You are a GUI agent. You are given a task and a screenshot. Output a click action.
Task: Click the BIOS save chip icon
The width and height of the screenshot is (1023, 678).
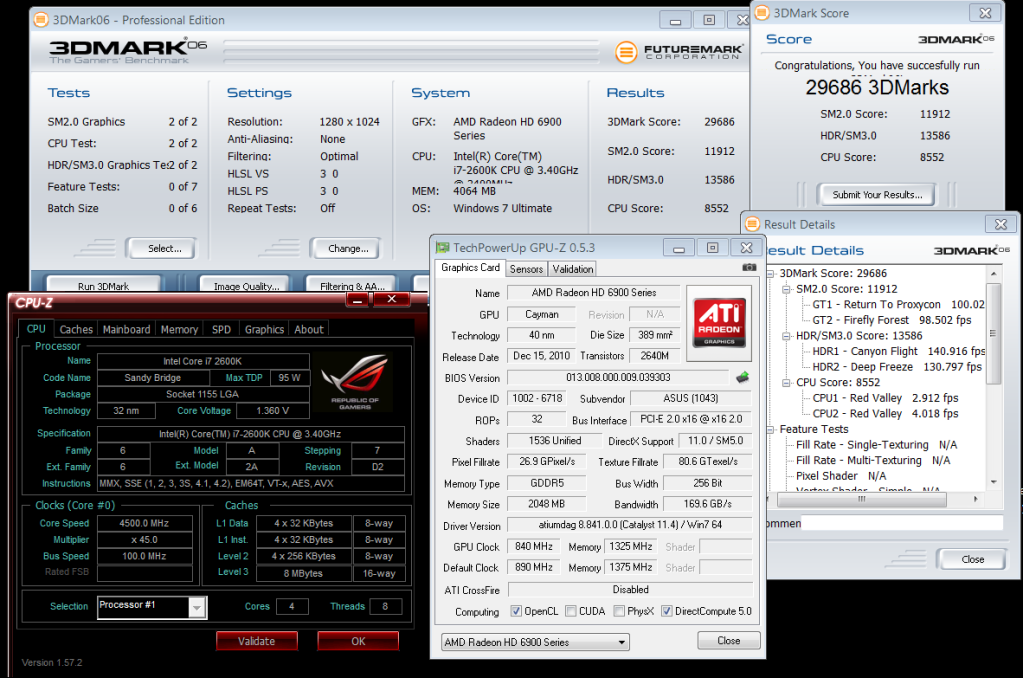(x=742, y=377)
